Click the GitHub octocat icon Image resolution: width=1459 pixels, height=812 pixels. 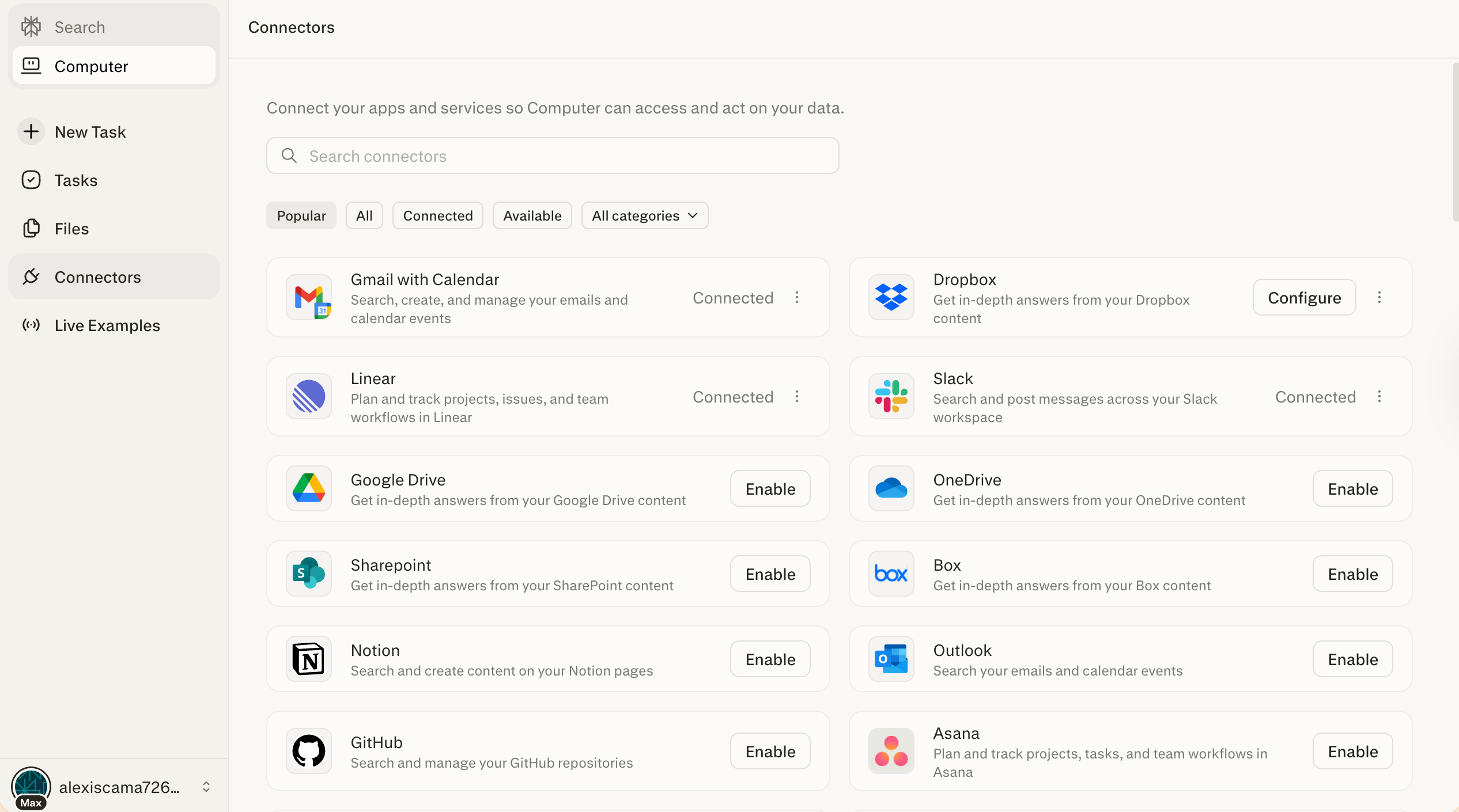309,751
